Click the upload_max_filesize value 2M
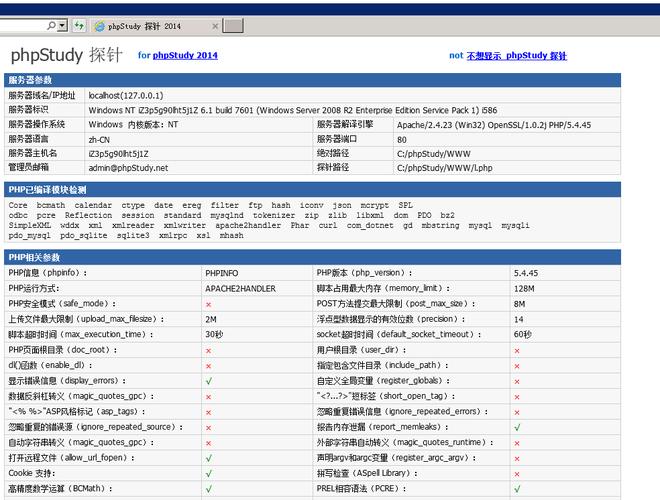This screenshot has height=500, width=660. click(x=211, y=319)
